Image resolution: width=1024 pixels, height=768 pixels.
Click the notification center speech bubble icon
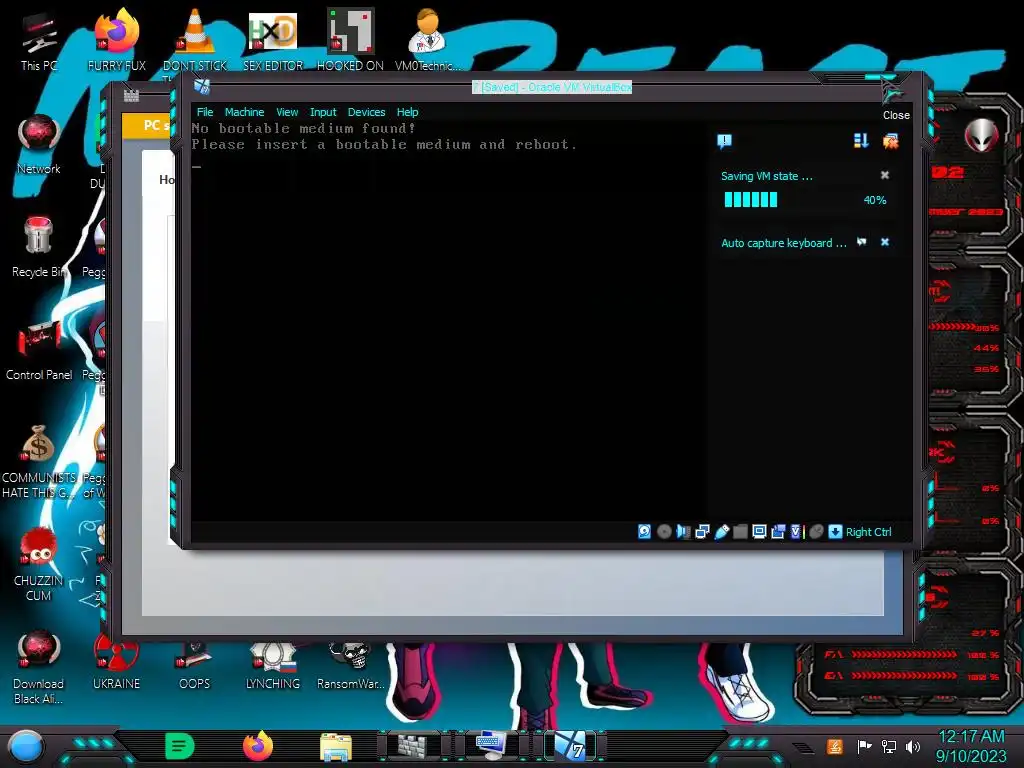point(724,141)
